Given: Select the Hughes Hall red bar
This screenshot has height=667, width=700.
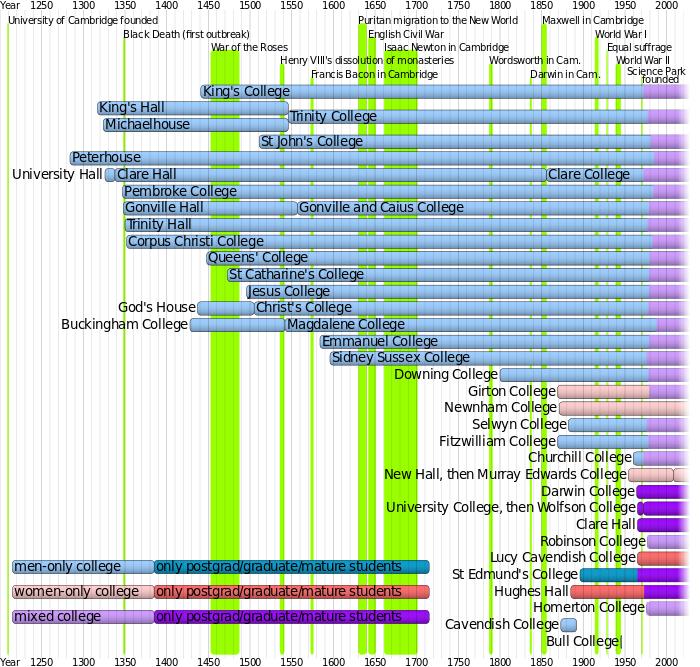Looking at the screenshot, I should [607, 591].
